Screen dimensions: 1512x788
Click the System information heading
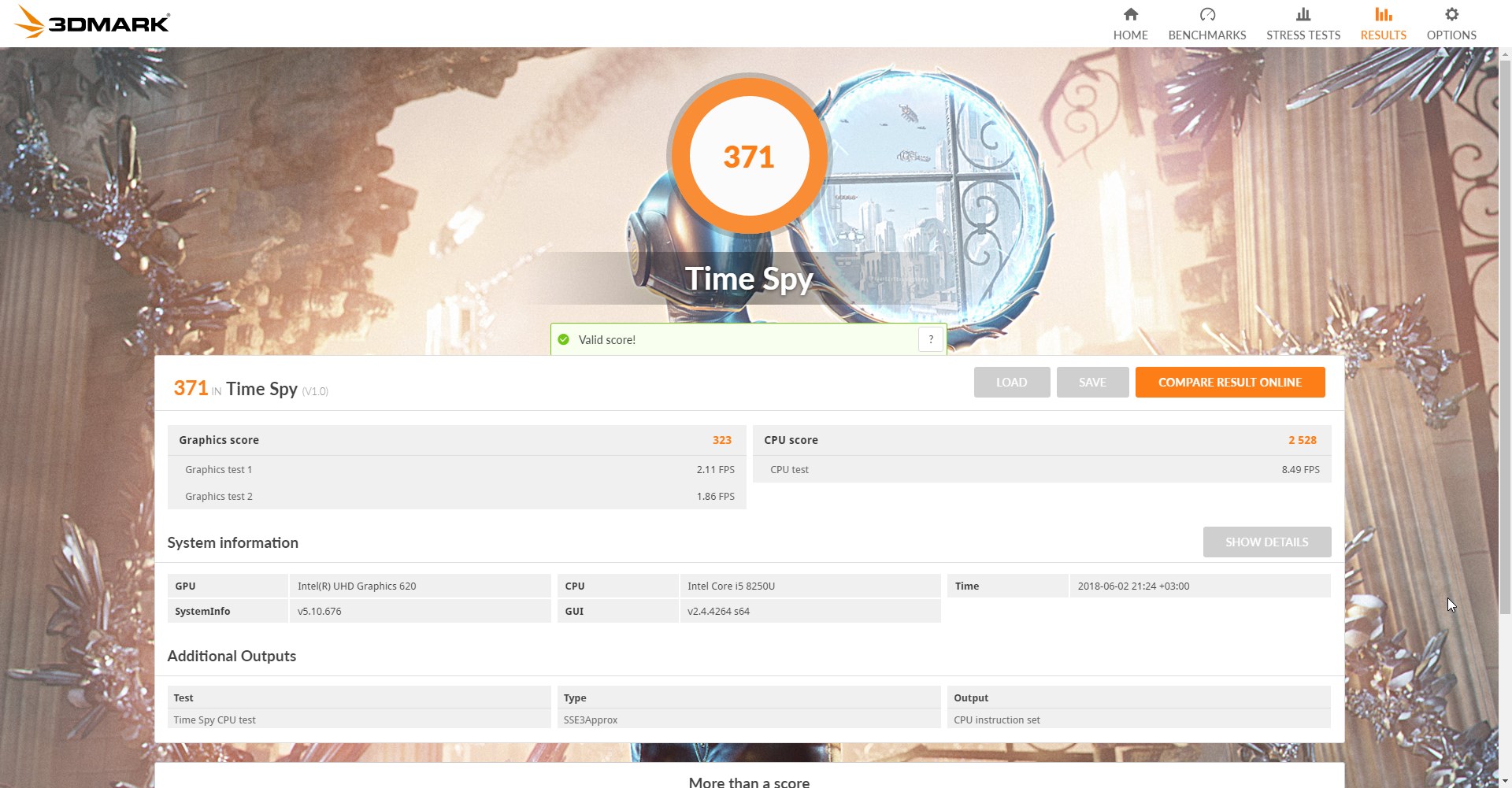point(233,543)
